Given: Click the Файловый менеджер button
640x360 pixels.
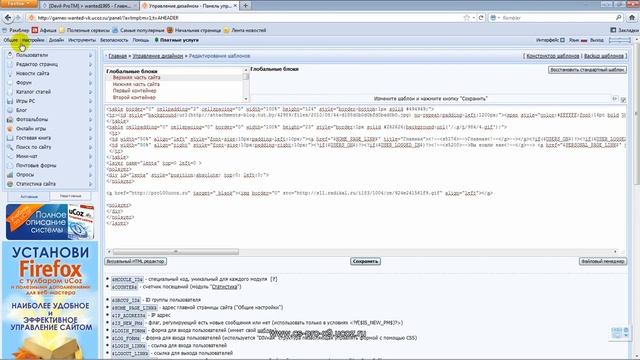Looking at the screenshot, I should (x=602, y=261).
